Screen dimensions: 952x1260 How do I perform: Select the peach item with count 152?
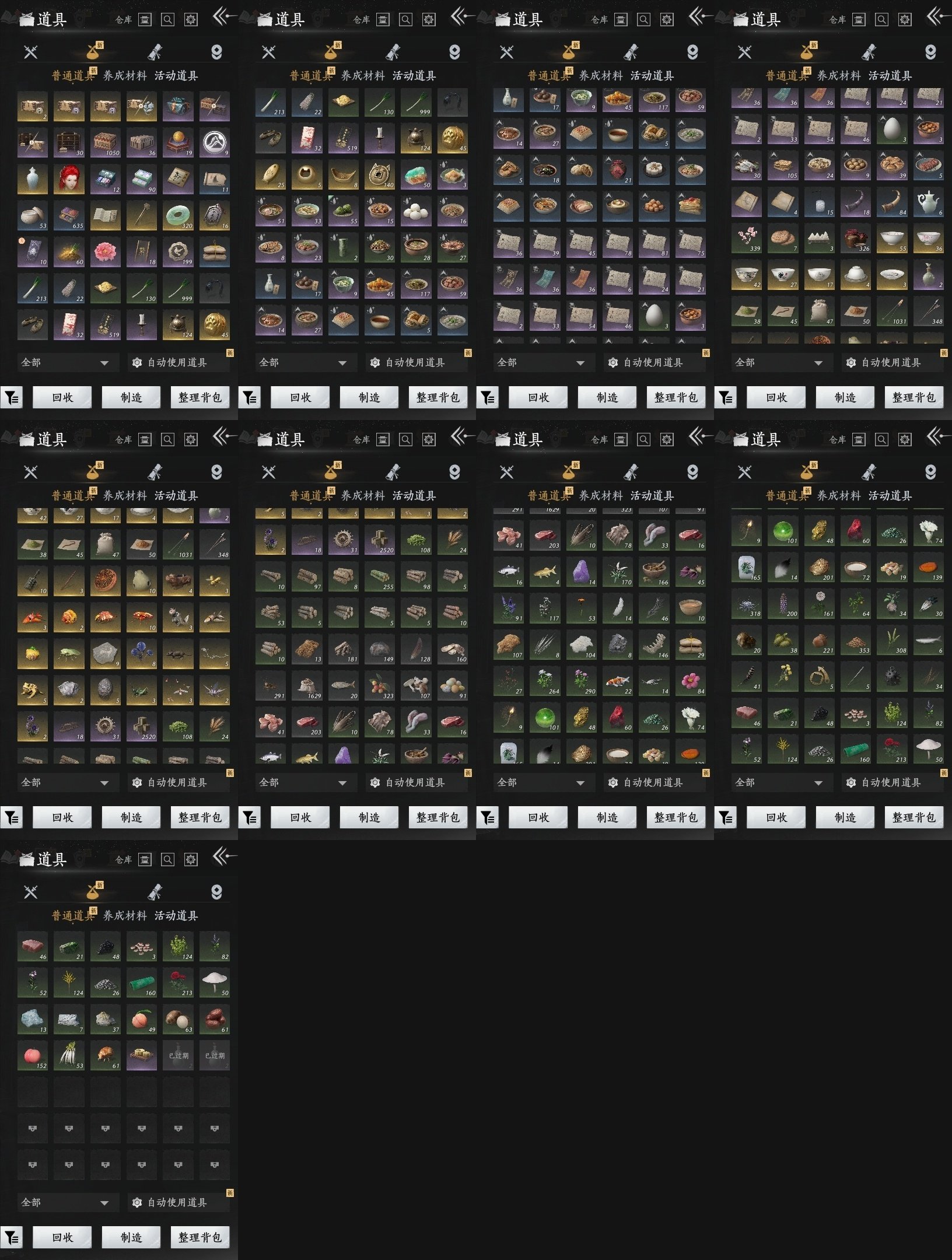pyautogui.click(x=33, y=1055)
